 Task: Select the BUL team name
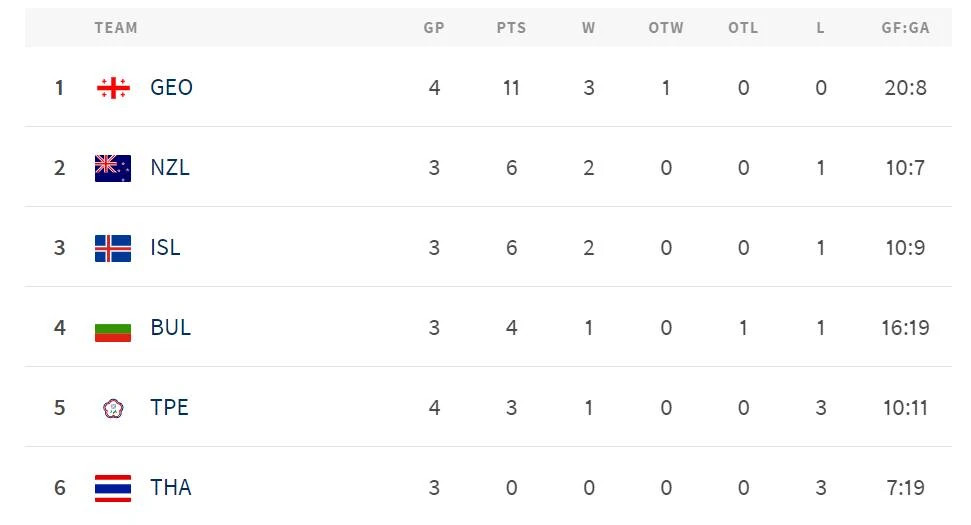[x=170, y=327]
